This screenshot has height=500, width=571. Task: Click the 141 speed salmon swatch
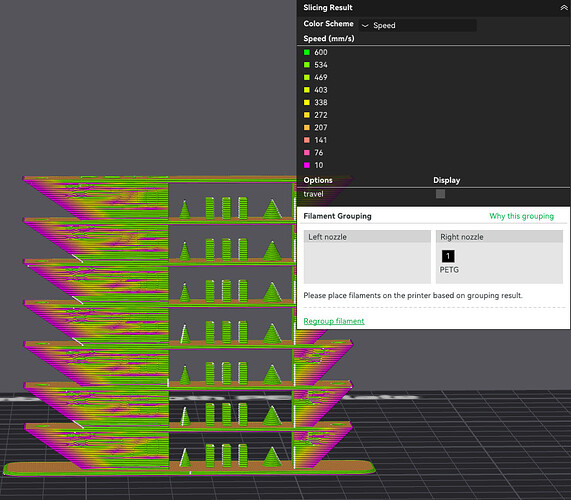(x=307, y=140)
